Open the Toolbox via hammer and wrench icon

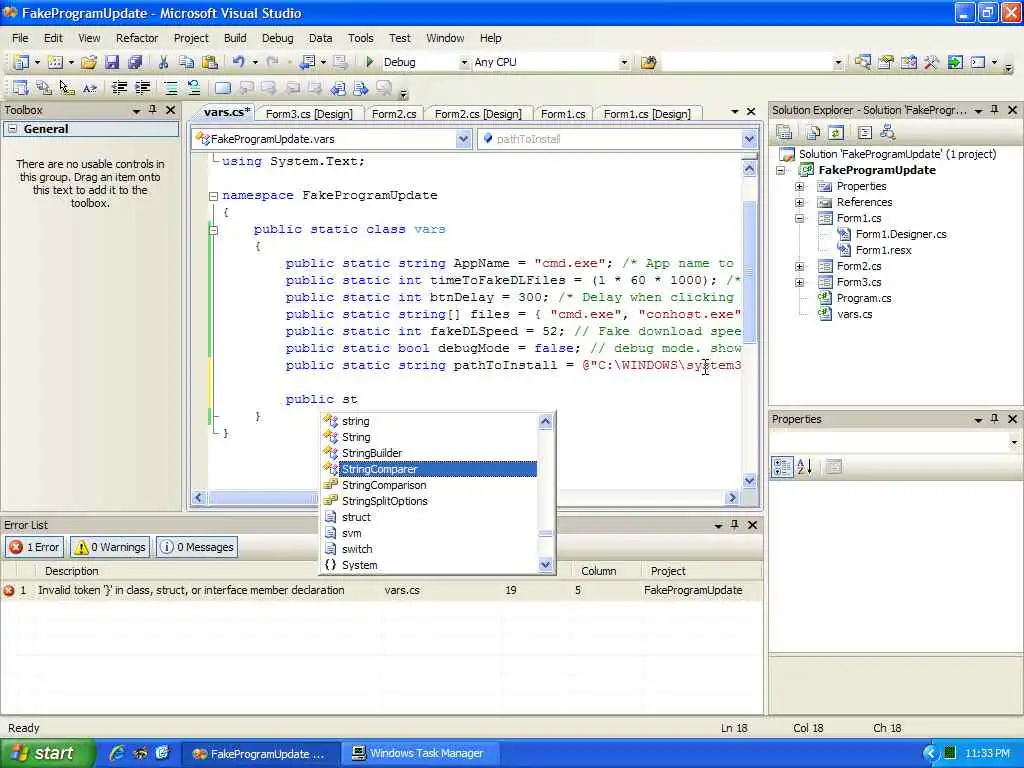pos(931,62)
